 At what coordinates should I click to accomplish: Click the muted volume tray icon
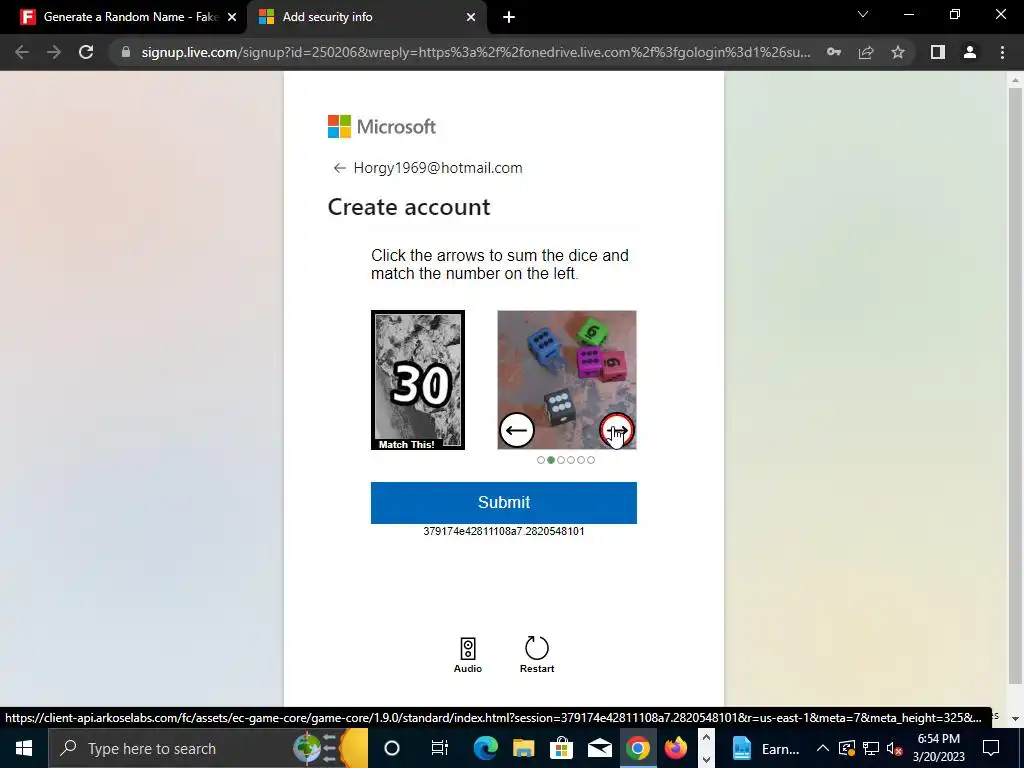[x=895, y=748]
